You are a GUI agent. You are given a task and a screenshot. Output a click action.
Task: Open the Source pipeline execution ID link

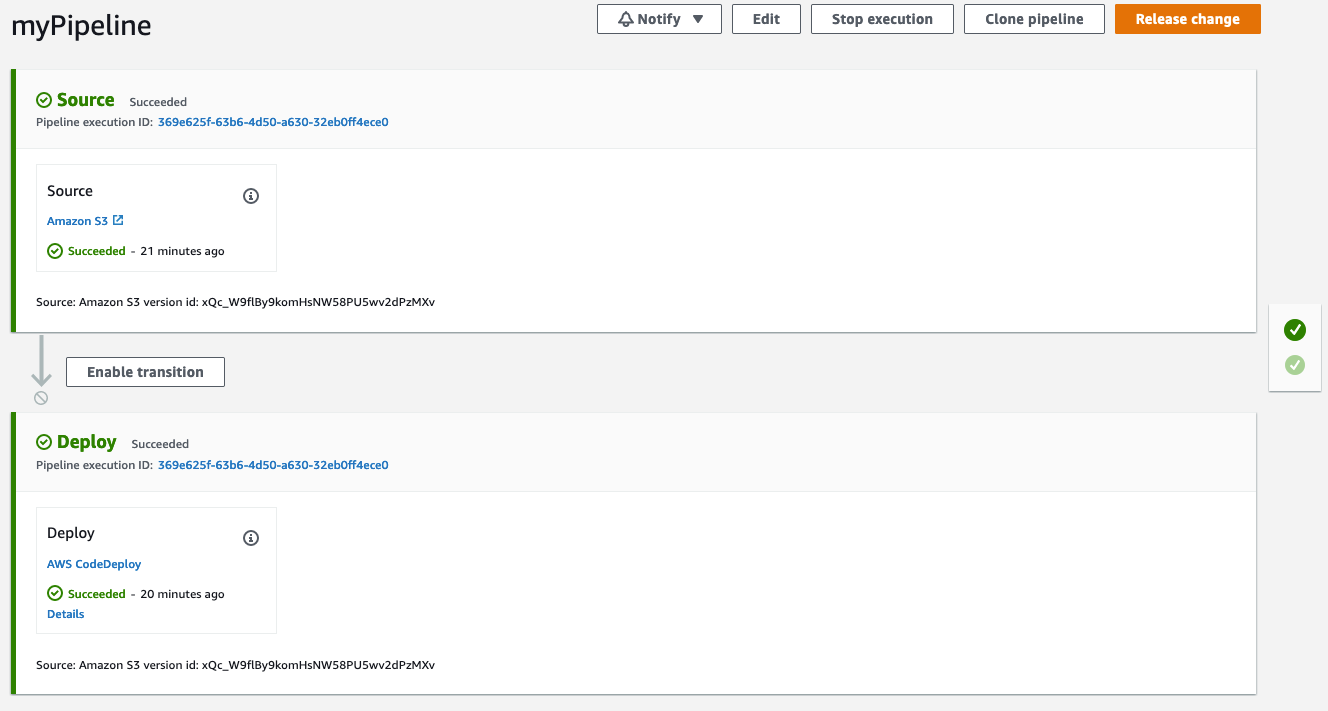pyautogui.click(x=272, y=121)
